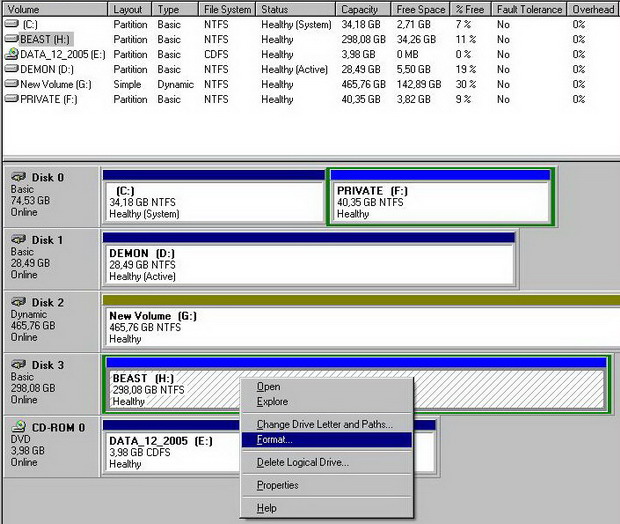Sort by the Capacity column header
The width and height of the screenshot is (620, 524).
[363, 9]
